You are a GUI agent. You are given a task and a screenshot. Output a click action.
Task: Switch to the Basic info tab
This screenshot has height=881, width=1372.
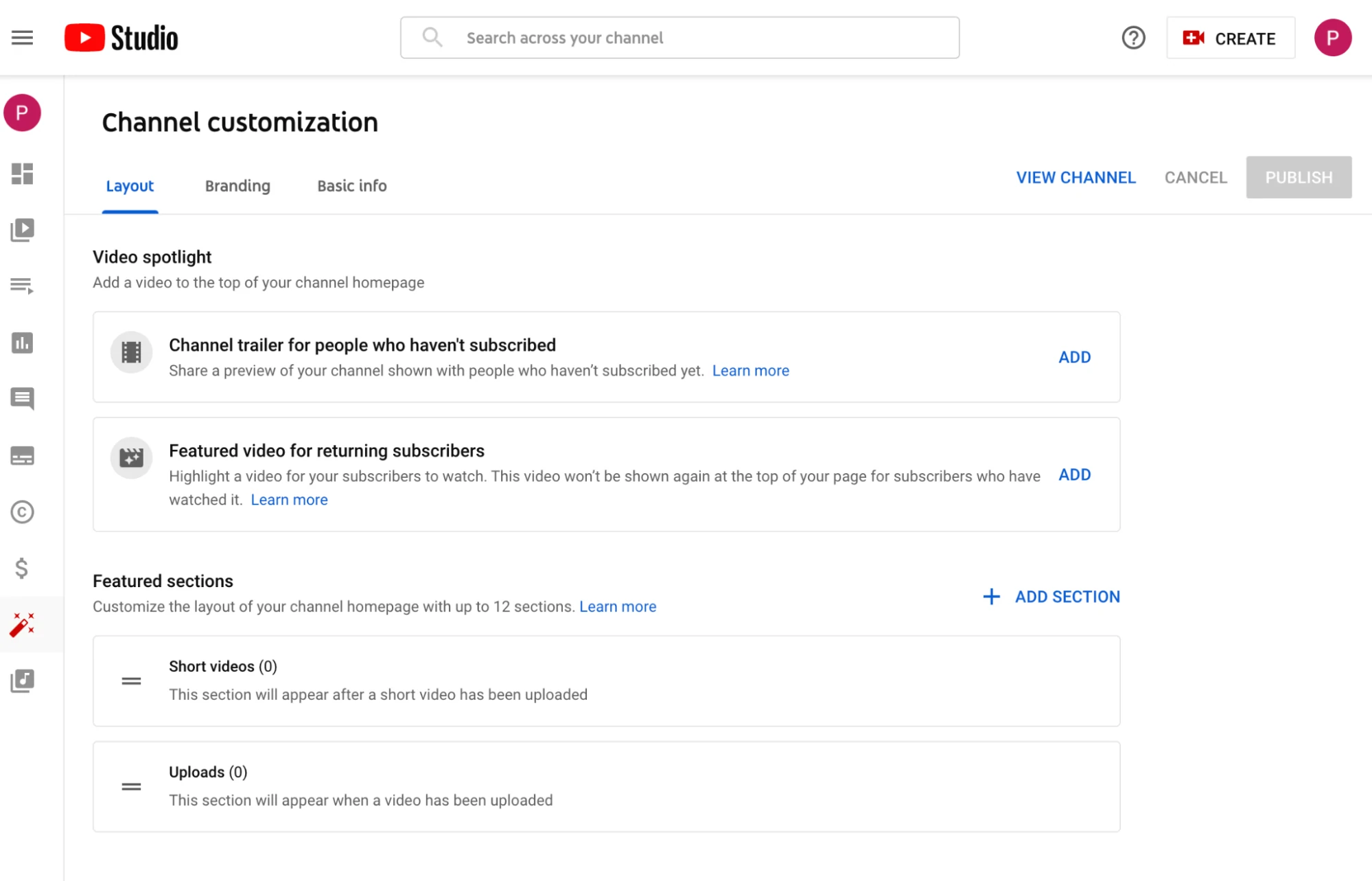[x=351, y=185]
